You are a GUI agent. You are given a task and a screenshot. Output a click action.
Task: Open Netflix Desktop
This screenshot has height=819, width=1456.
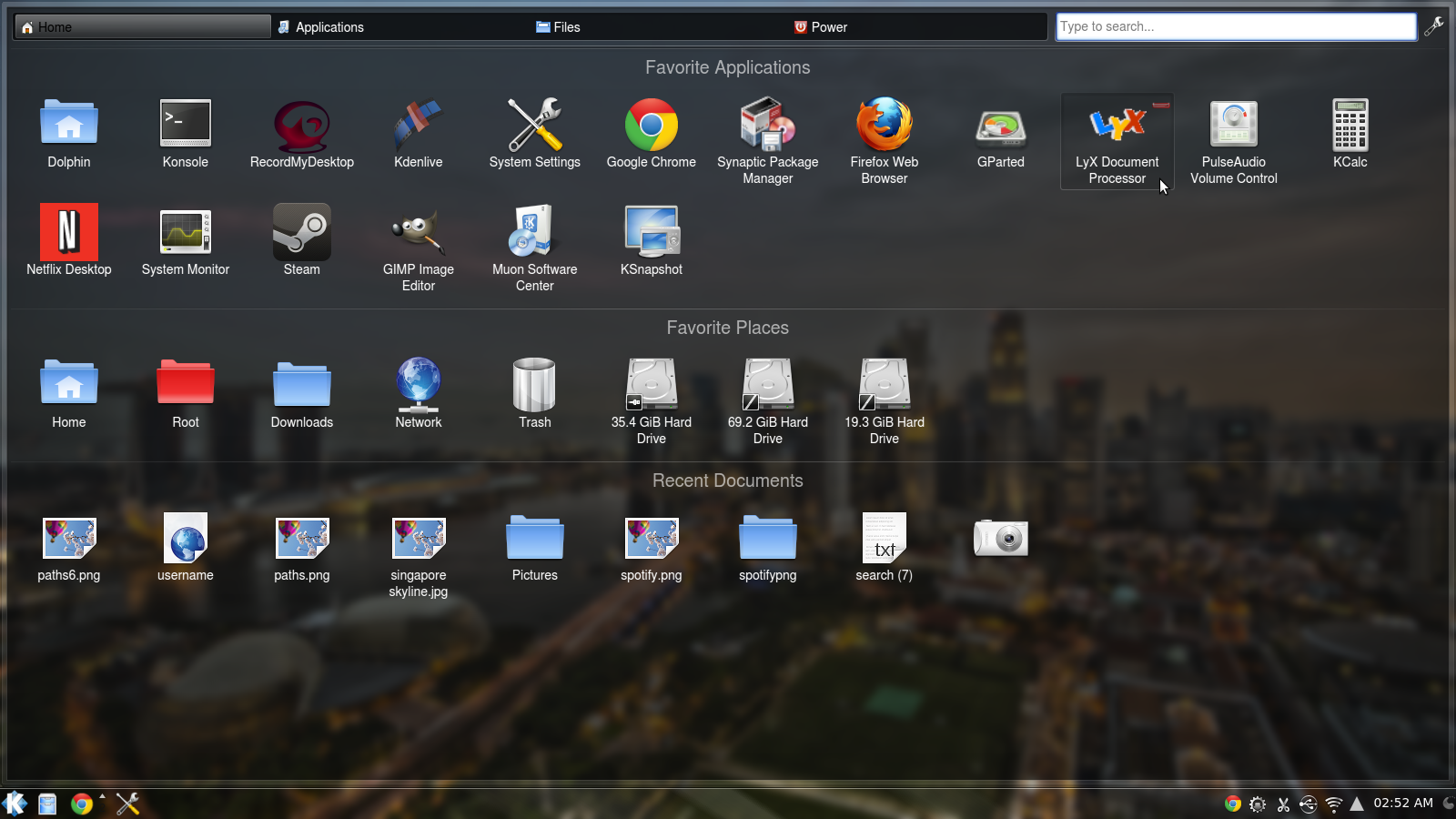(69, 241)
